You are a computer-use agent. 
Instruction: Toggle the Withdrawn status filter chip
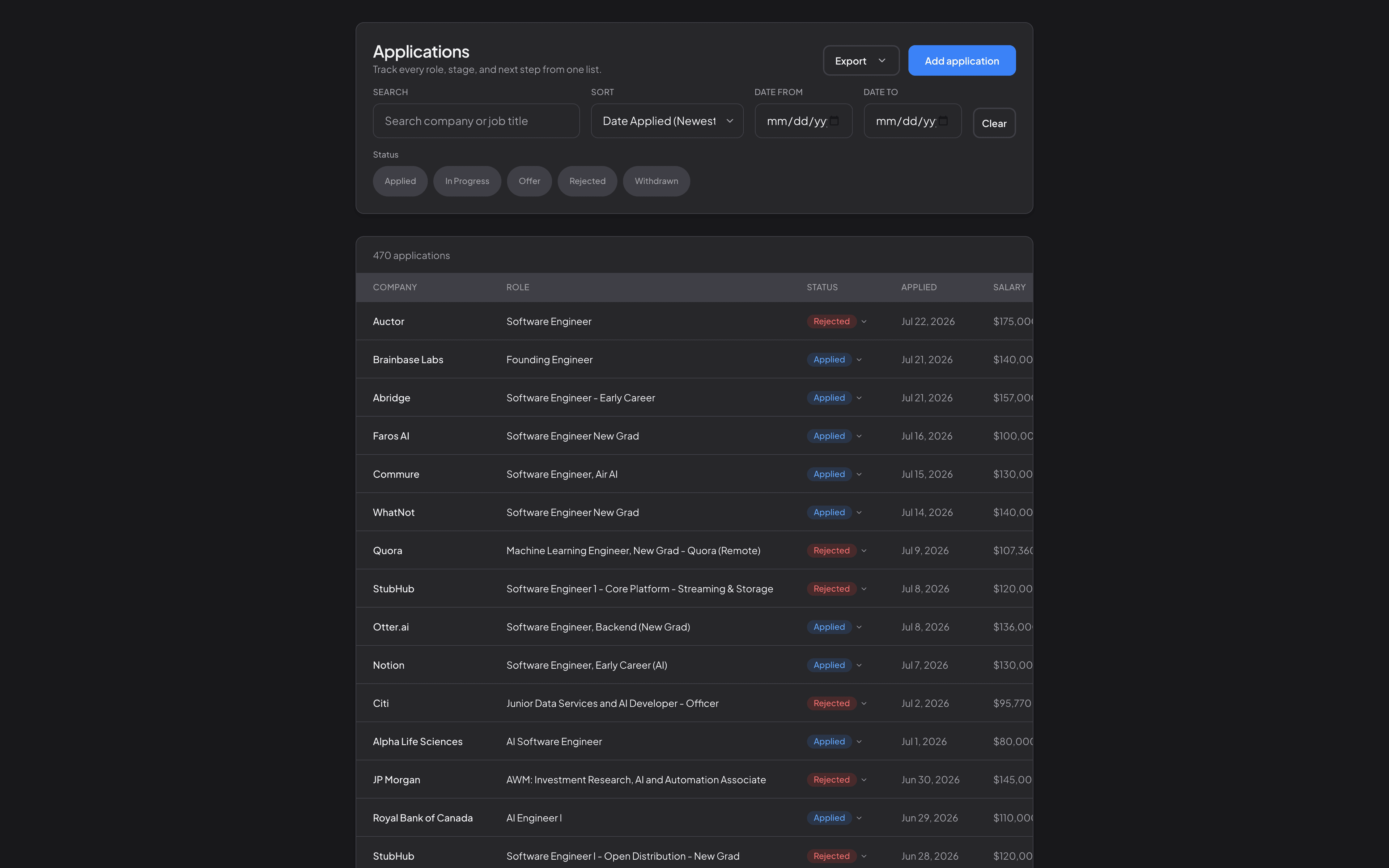pos(656,181)
